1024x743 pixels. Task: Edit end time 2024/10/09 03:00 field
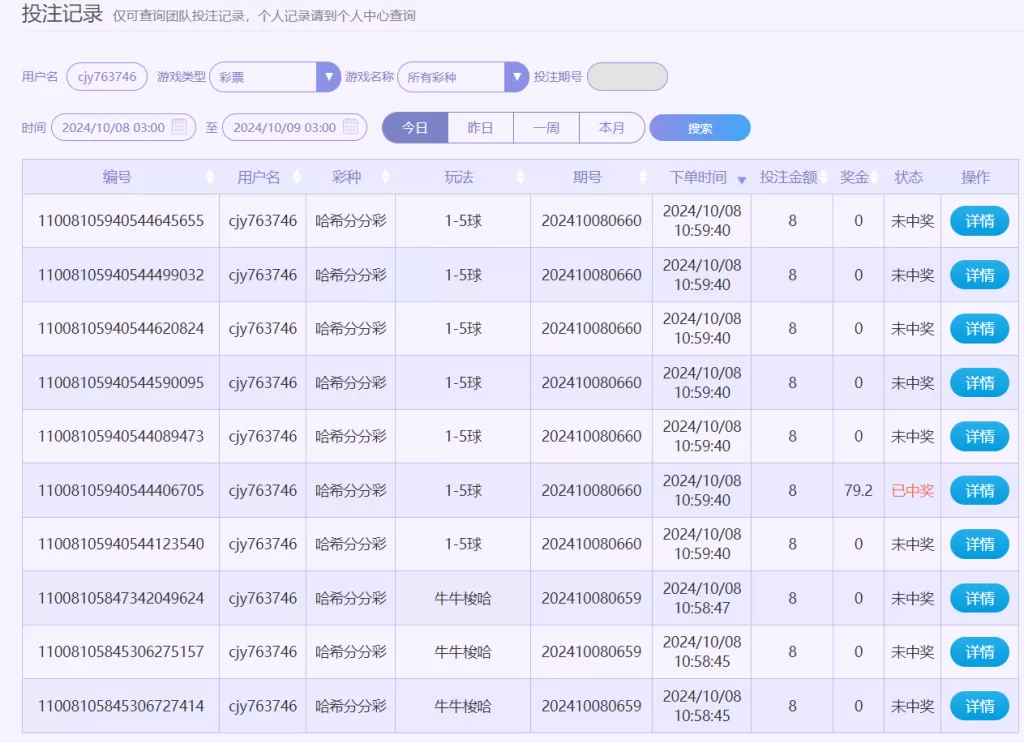[295, 127]
